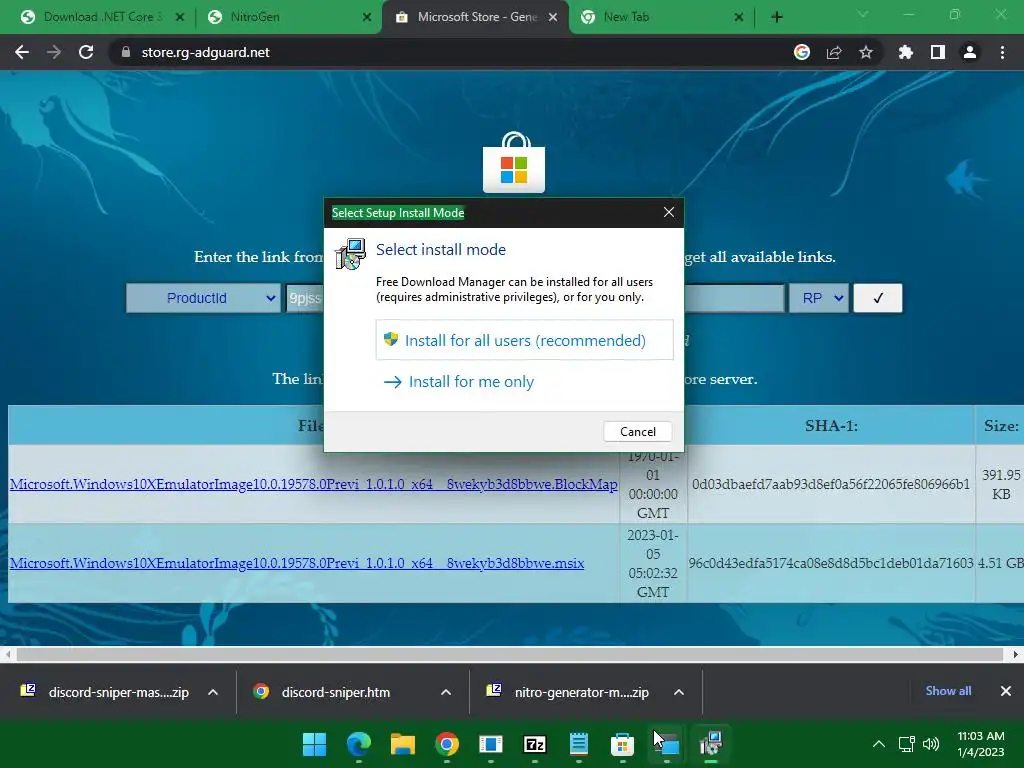Close the downloads bar

coord(1006,691)
